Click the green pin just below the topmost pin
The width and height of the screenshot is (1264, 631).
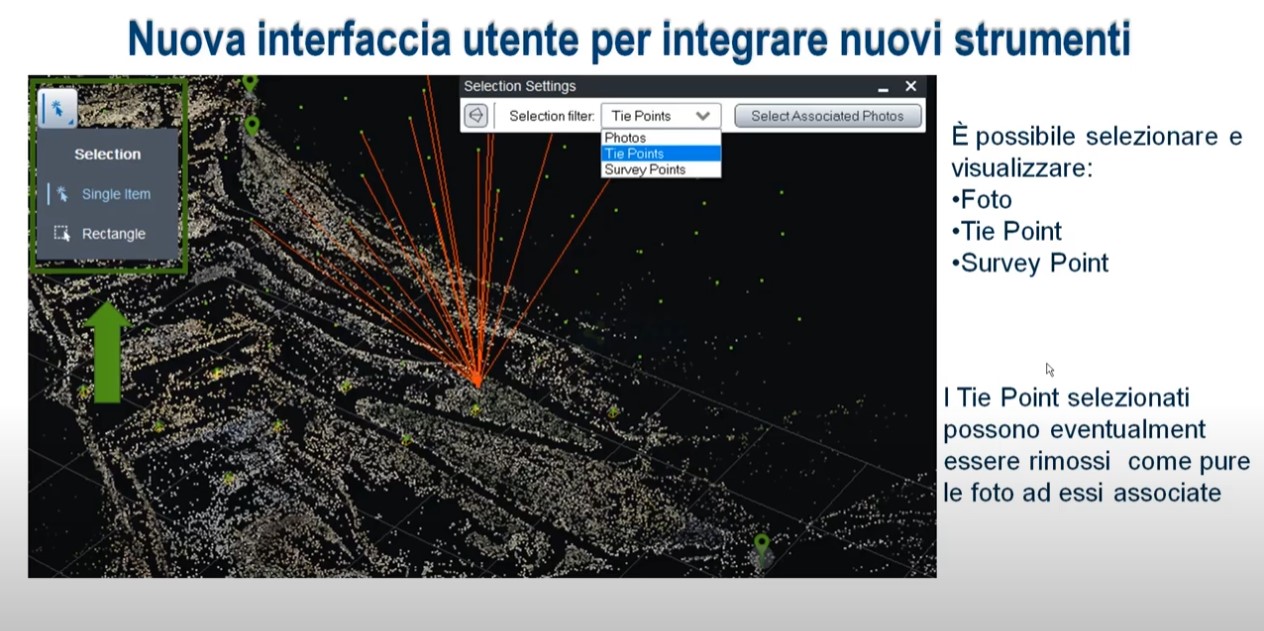tap(252, 126)
